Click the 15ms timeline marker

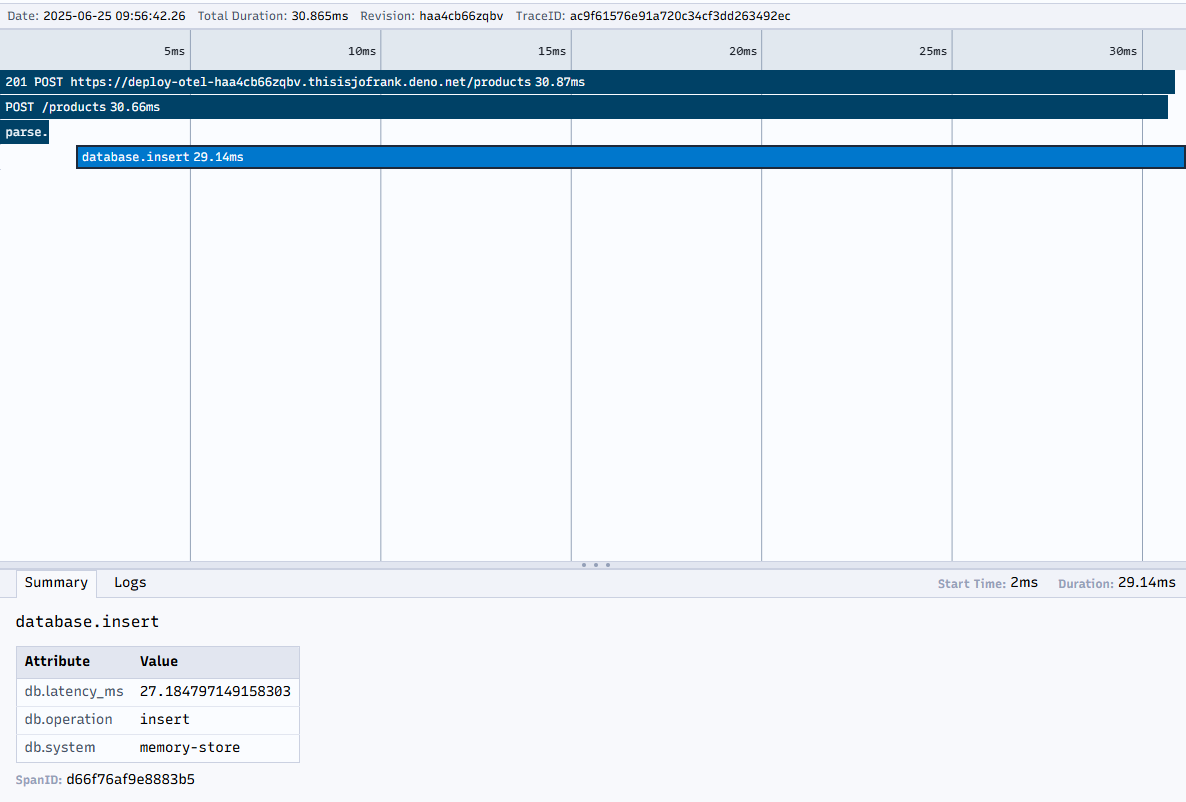pyautogui.click(x=551, y=51)
